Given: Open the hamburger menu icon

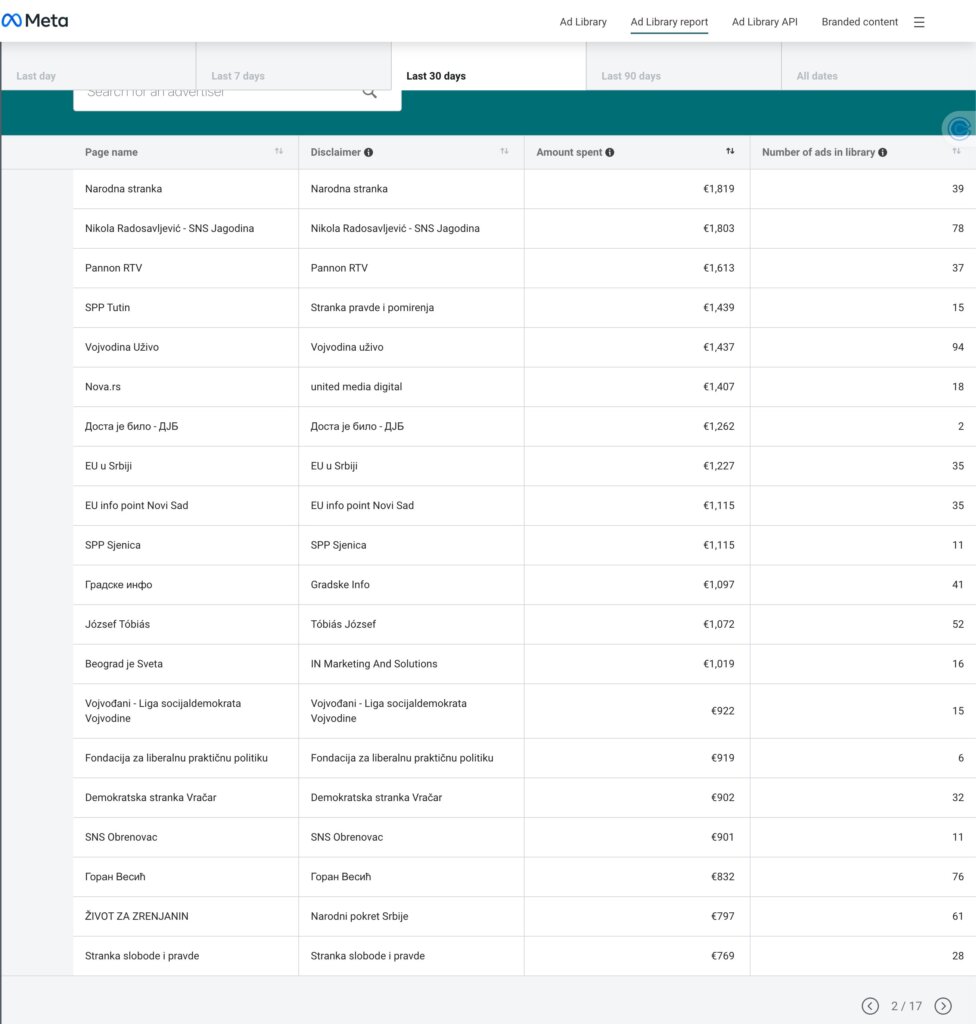Looking at the screenshot, I should [919, 22].
